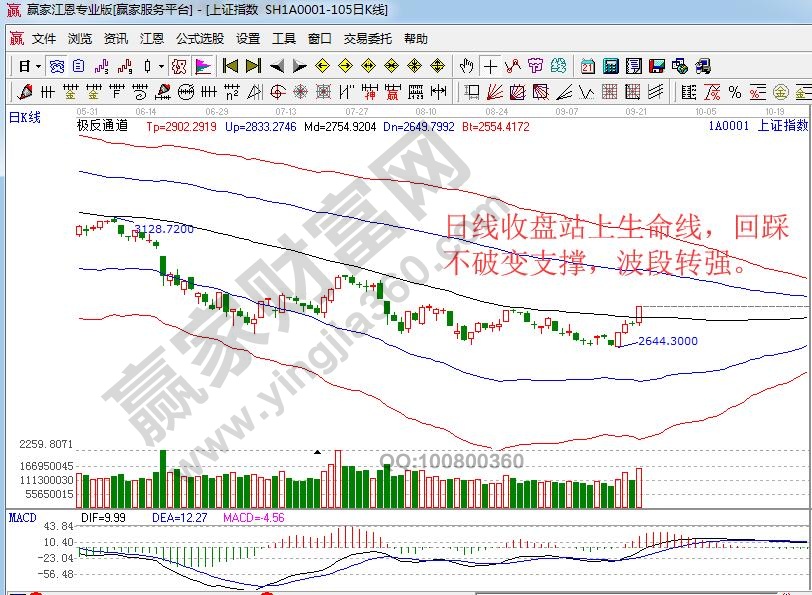
Task: Click the 极反通道 indicator label
Action: tap(102, 127)
